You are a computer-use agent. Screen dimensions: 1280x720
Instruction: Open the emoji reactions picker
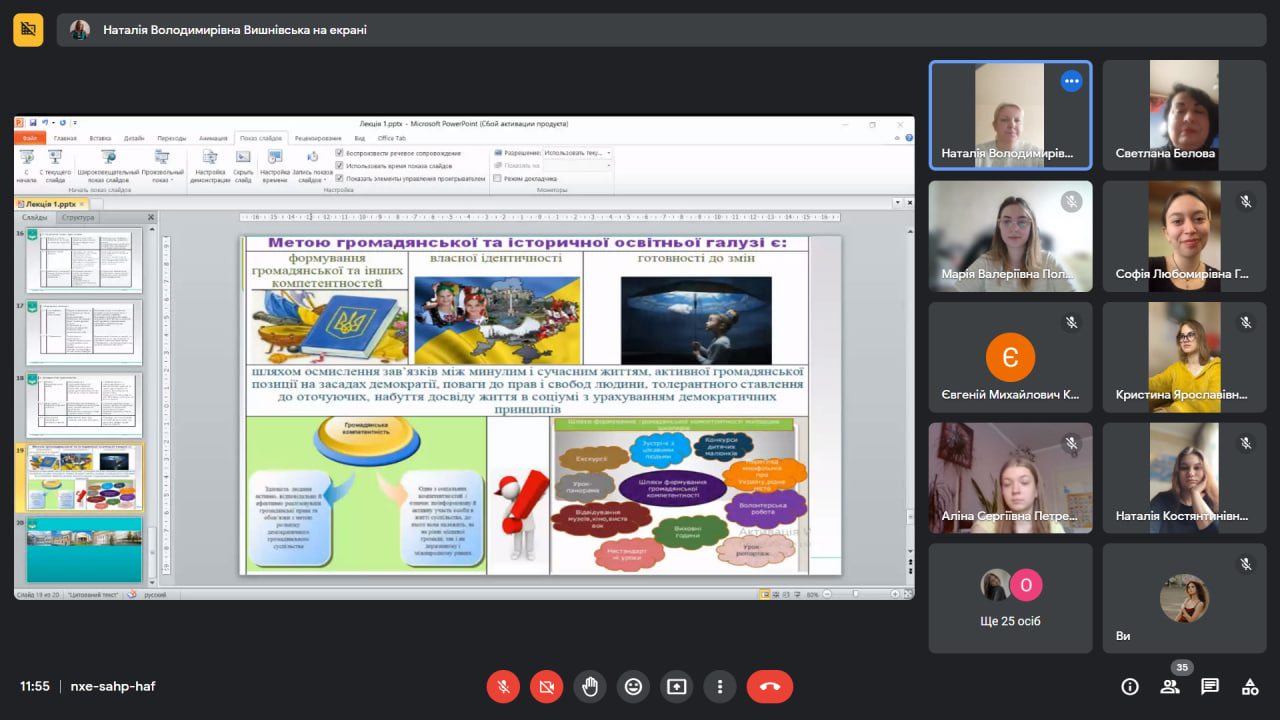[x=633, y=686]
